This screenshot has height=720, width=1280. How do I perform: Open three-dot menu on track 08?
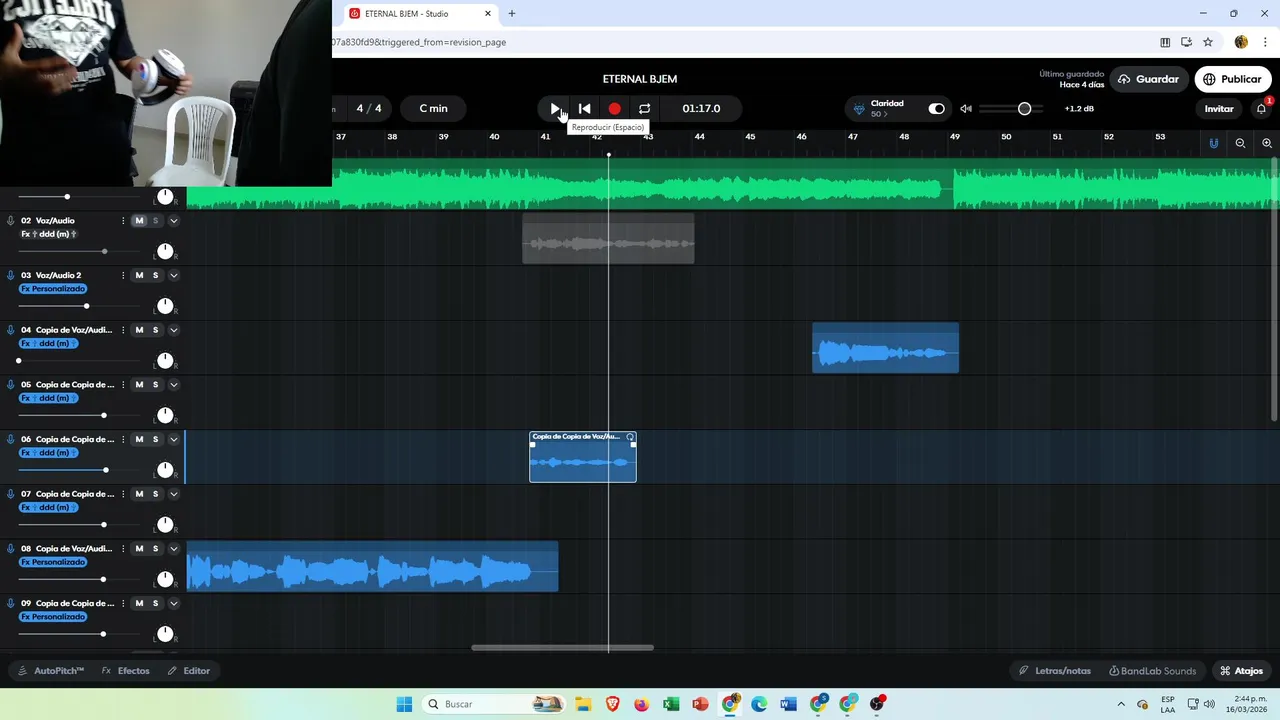coord(123,548)
